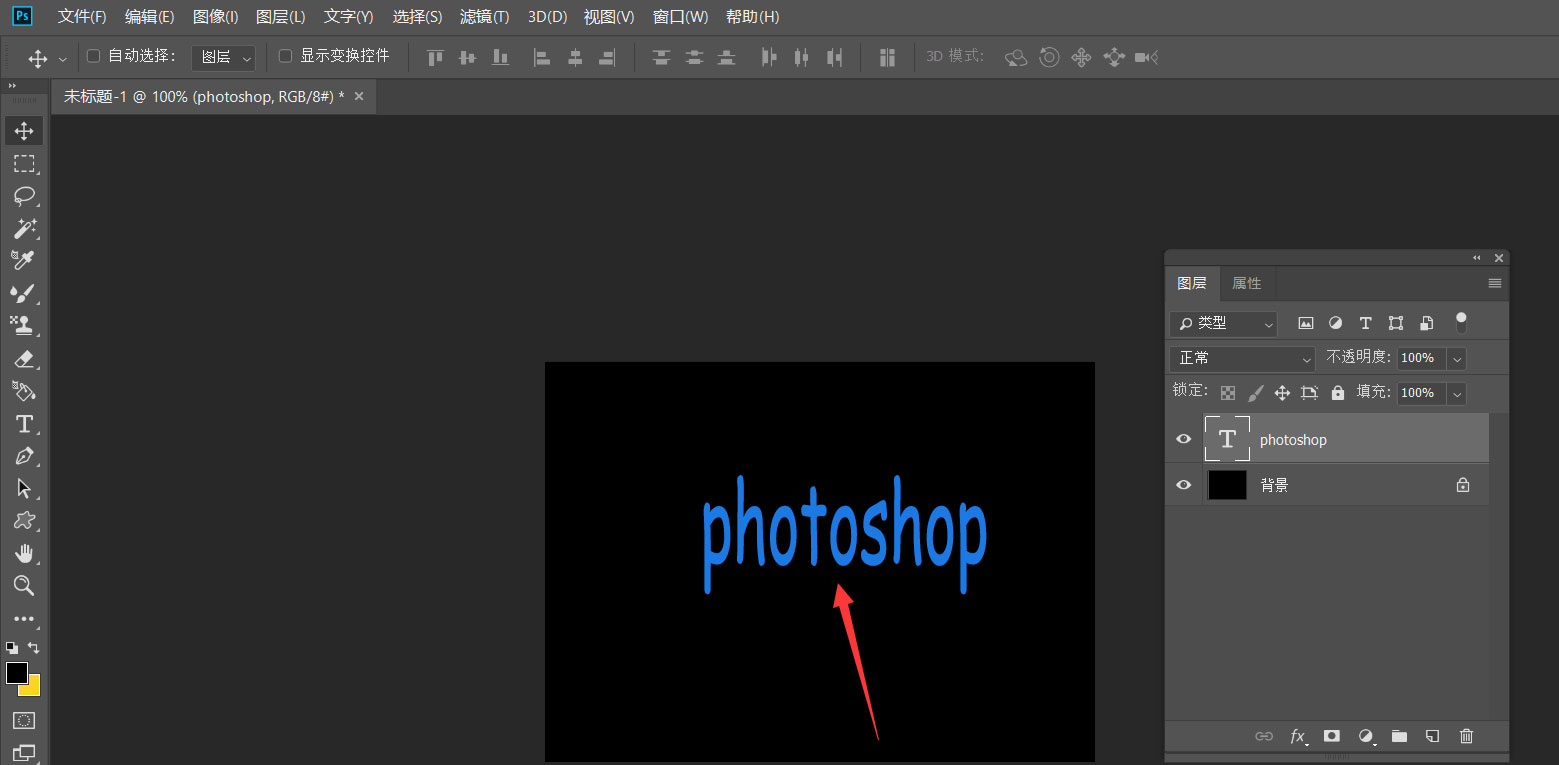Delete layer using the trash icon
The height and width of the screenshot is (765, 1559).
[x=1466, y=736]
